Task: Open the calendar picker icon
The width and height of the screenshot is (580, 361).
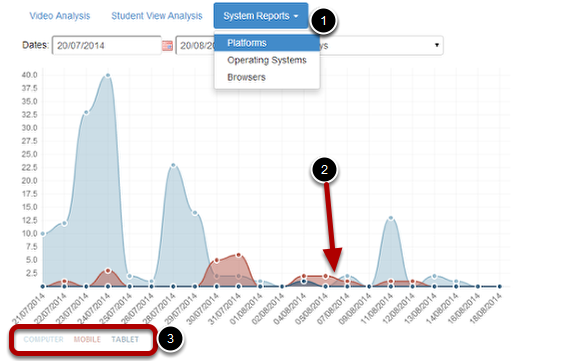Action: pos(167,46)
